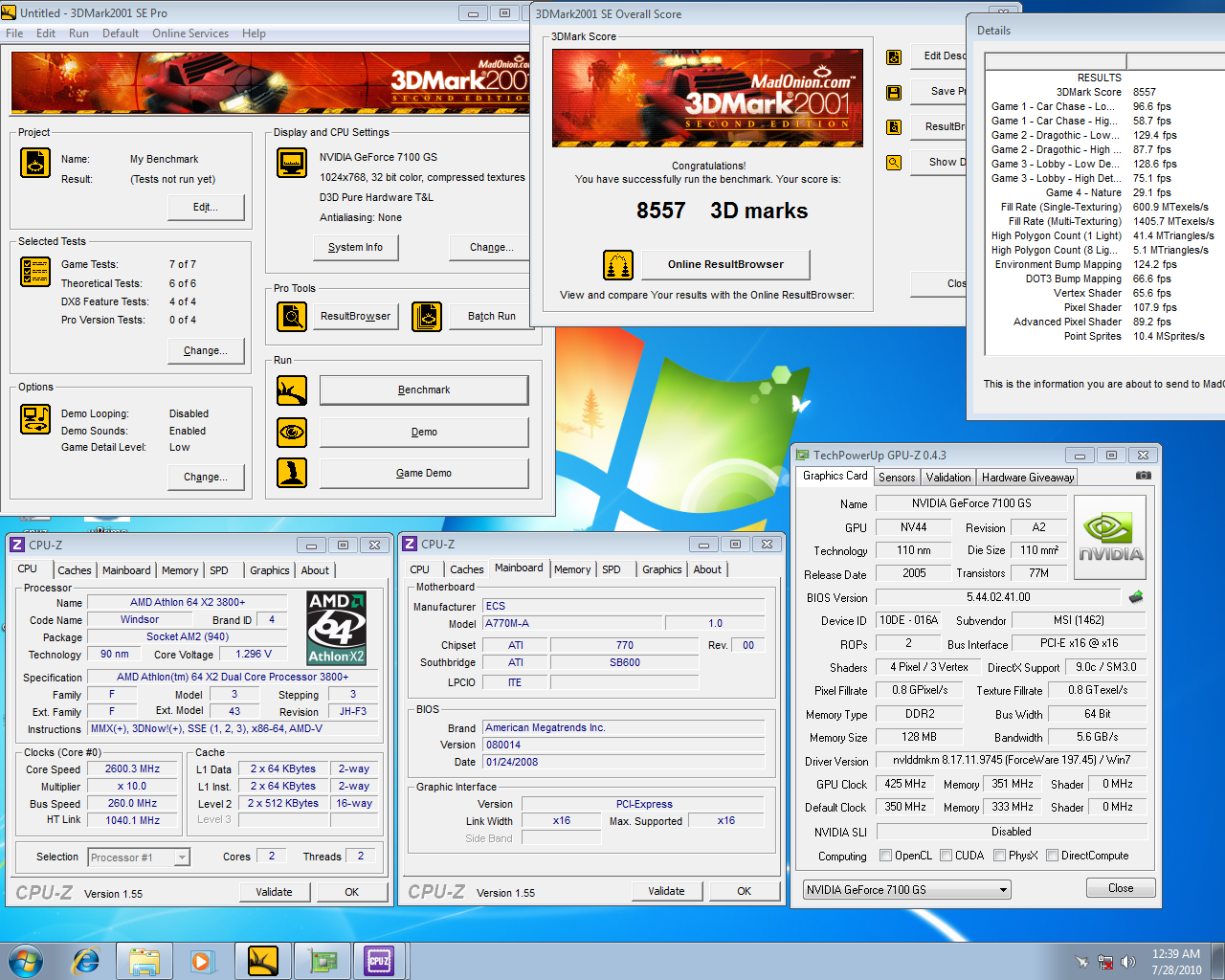Click Change button in Options section

pos(206,477)
